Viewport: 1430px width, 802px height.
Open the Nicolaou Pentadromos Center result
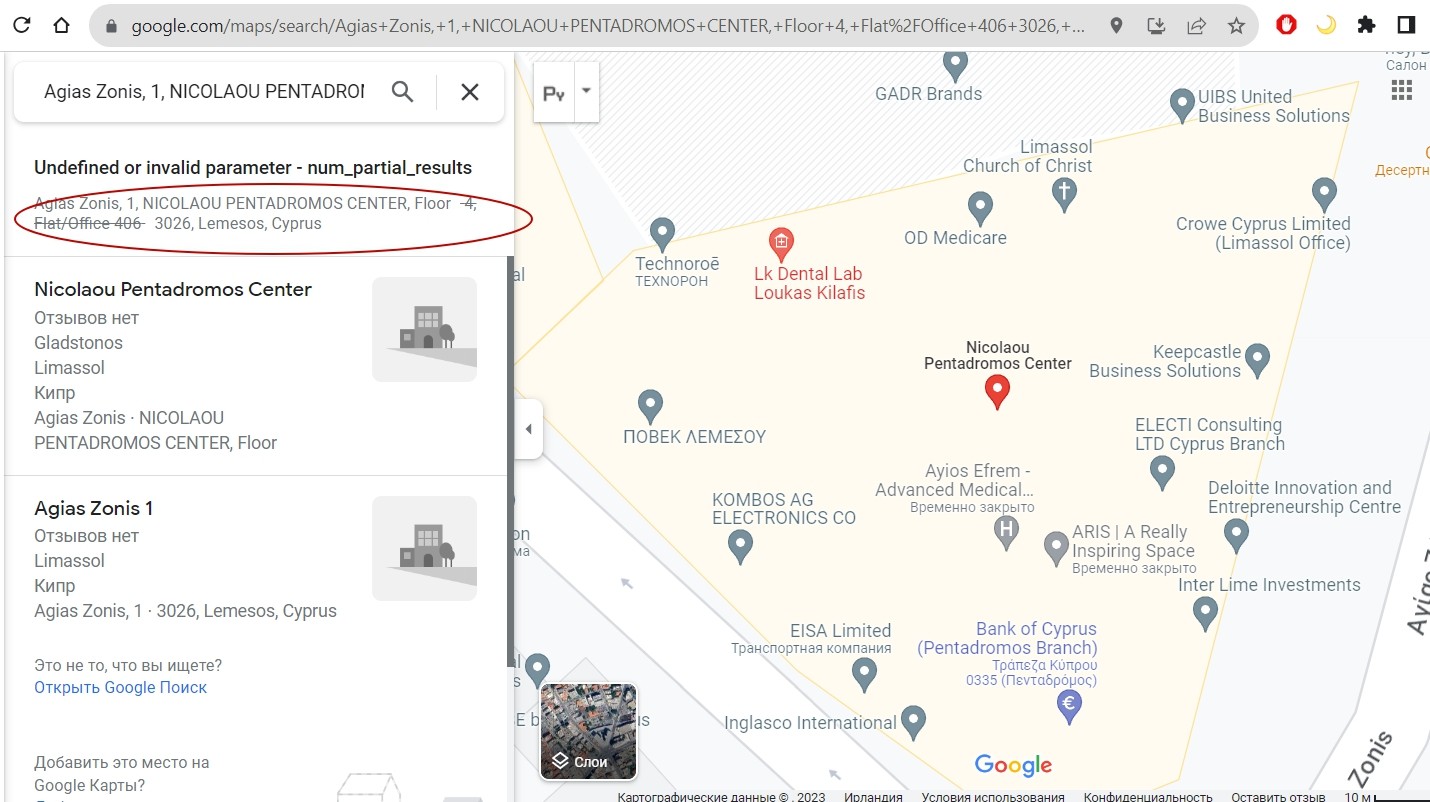point(256,366)
